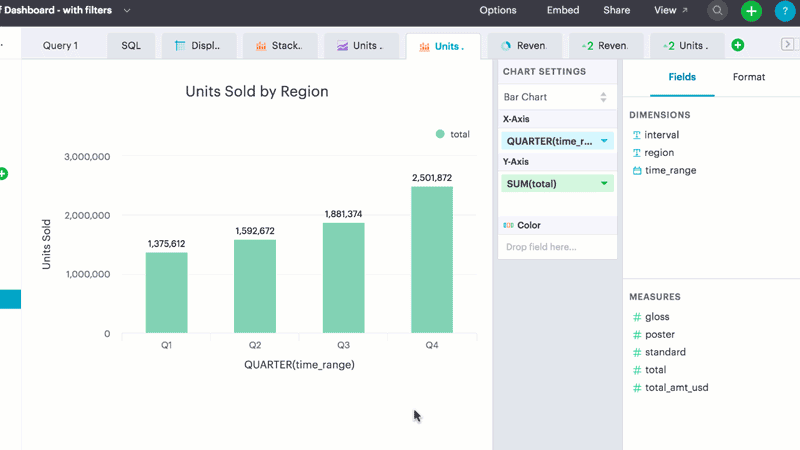Click the interval dimension text-type icon

click(636, 135)
